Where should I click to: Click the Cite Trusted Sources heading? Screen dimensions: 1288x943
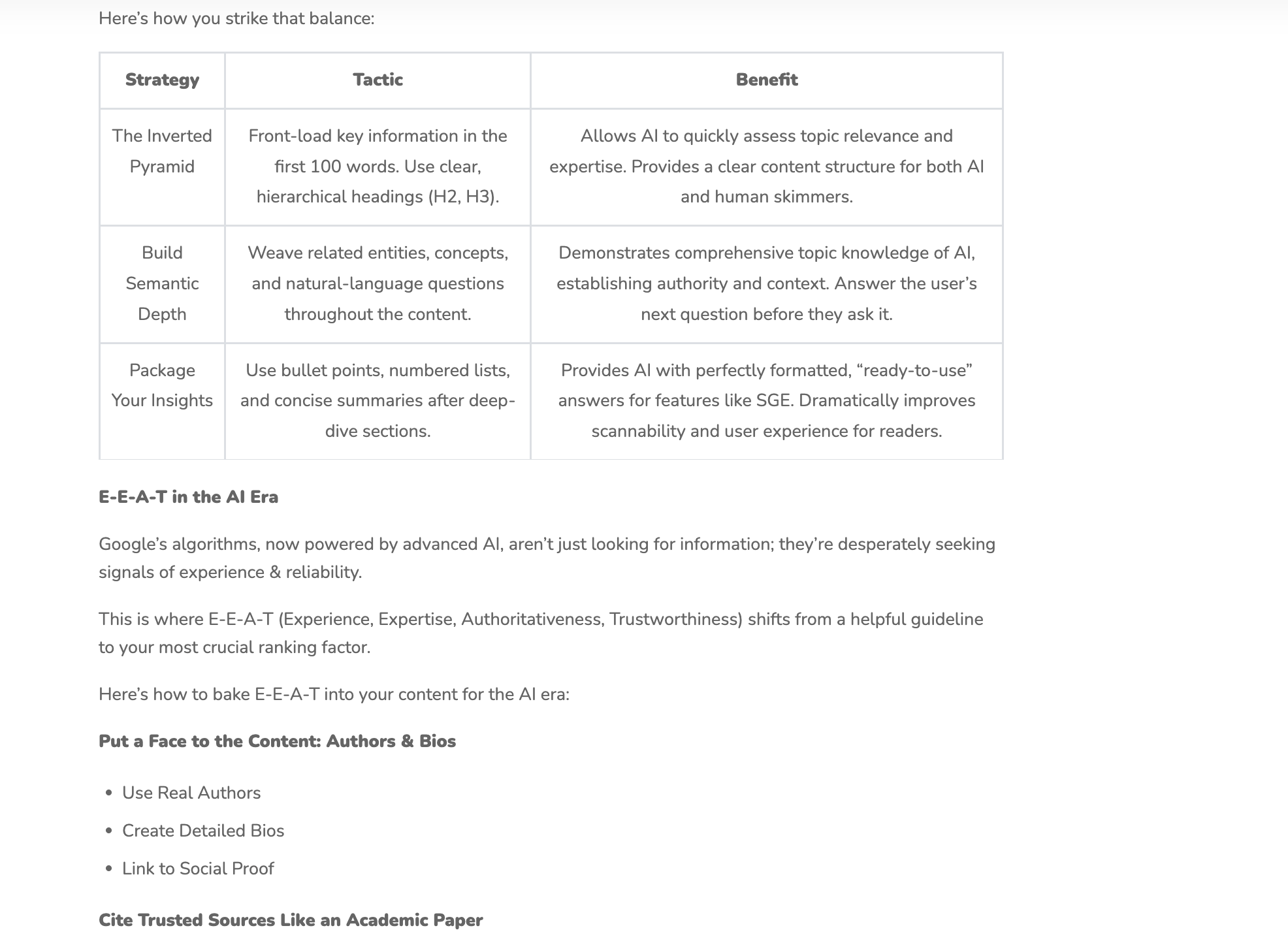291,920
